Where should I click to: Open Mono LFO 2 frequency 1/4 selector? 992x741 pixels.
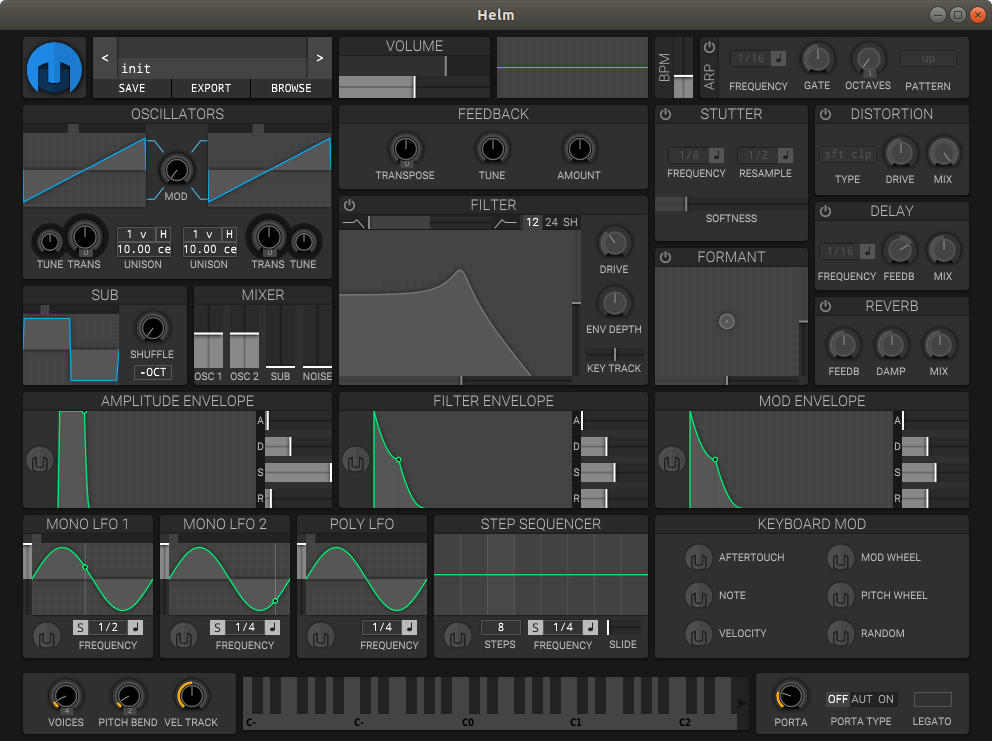pos(245,627)
